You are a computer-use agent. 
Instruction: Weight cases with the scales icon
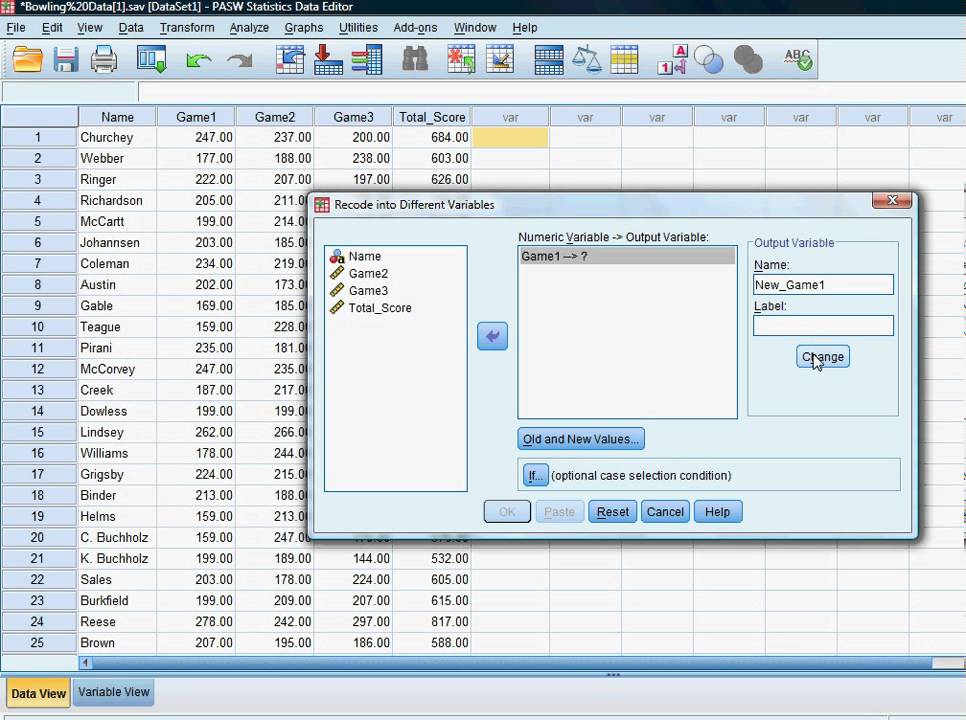[x=586, y=60]
